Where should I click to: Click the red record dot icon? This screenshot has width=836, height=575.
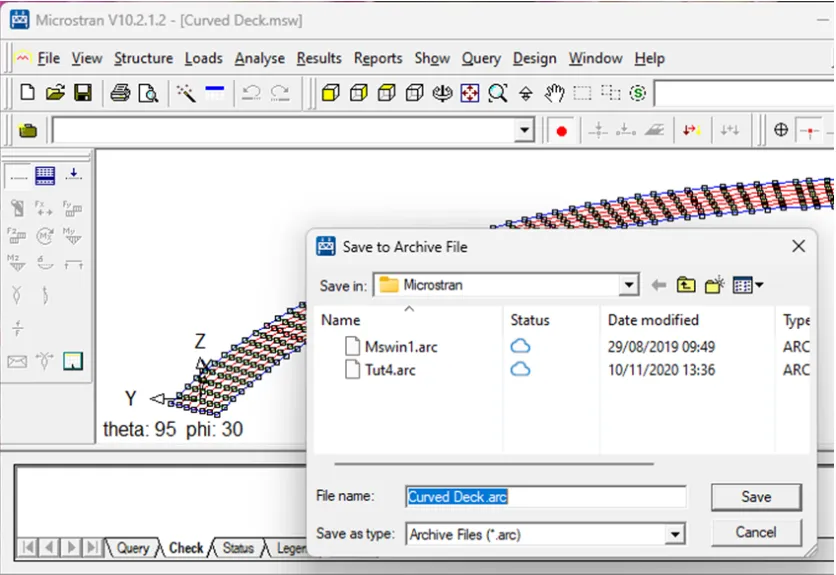point(561,131)
